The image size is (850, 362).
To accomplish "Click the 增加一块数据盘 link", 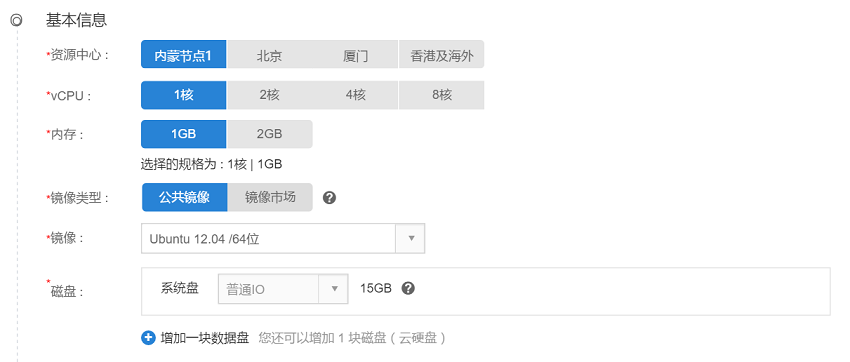I will 205,339.
